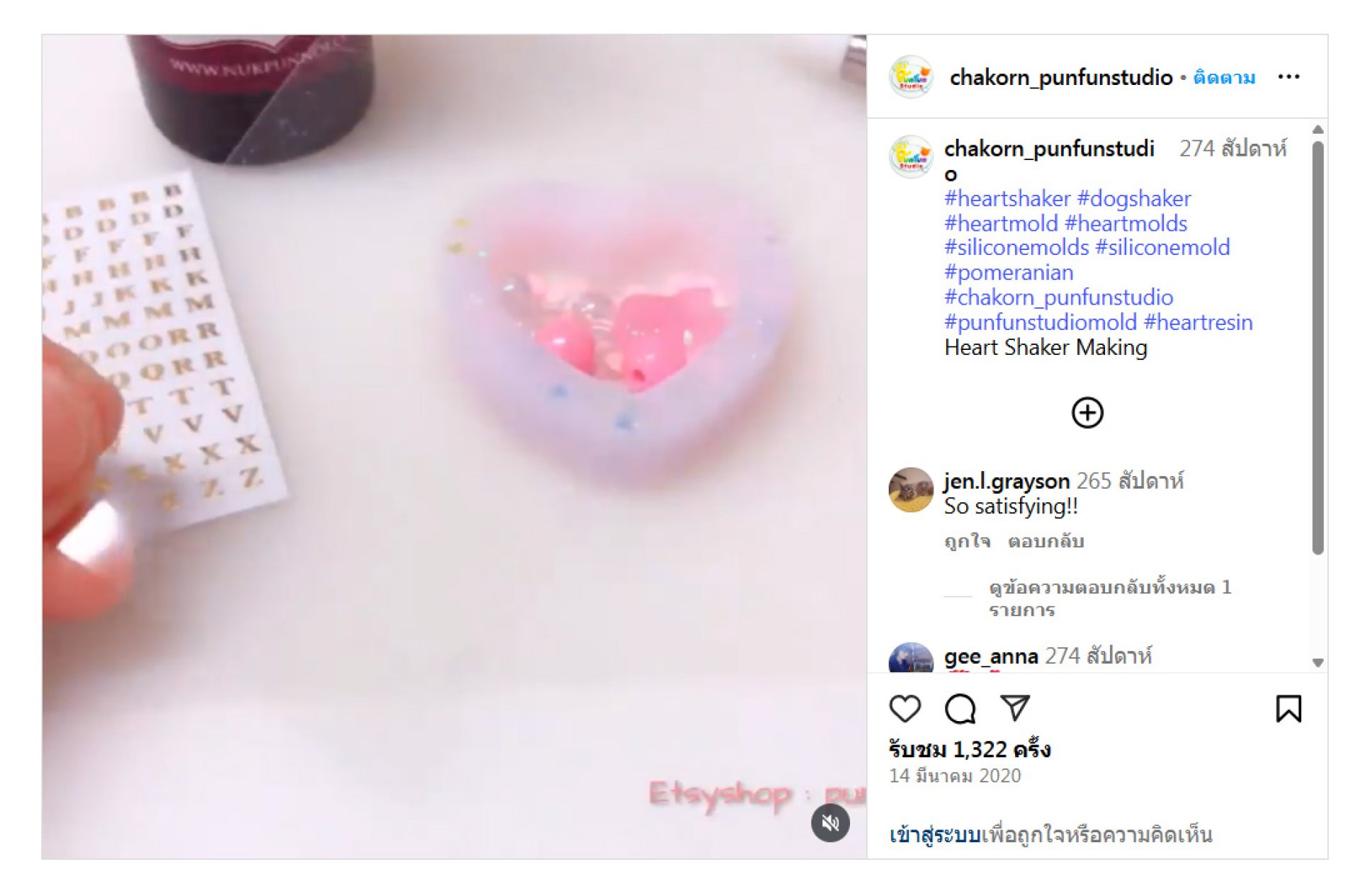Load more comments with plus circle

tap(1087, 413)
